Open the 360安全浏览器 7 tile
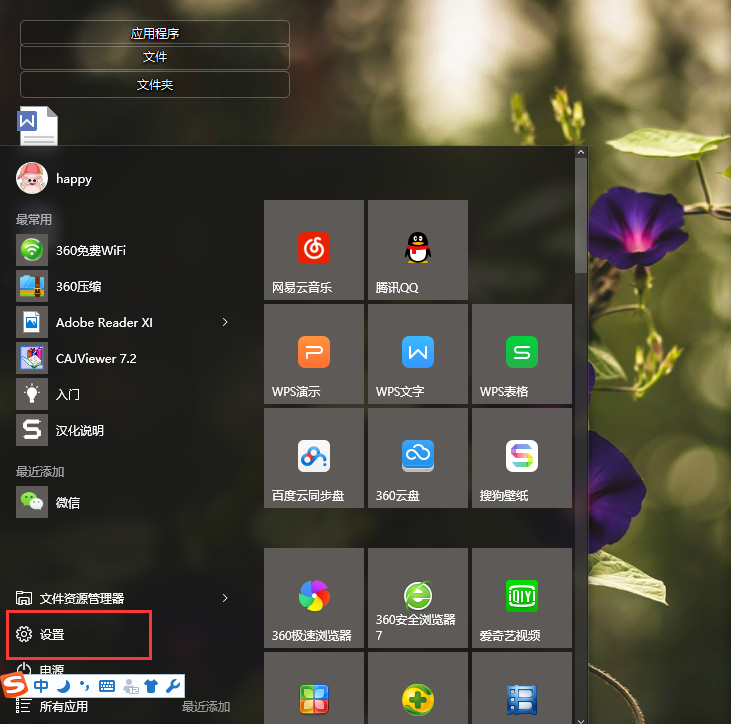 pos(418,598)
